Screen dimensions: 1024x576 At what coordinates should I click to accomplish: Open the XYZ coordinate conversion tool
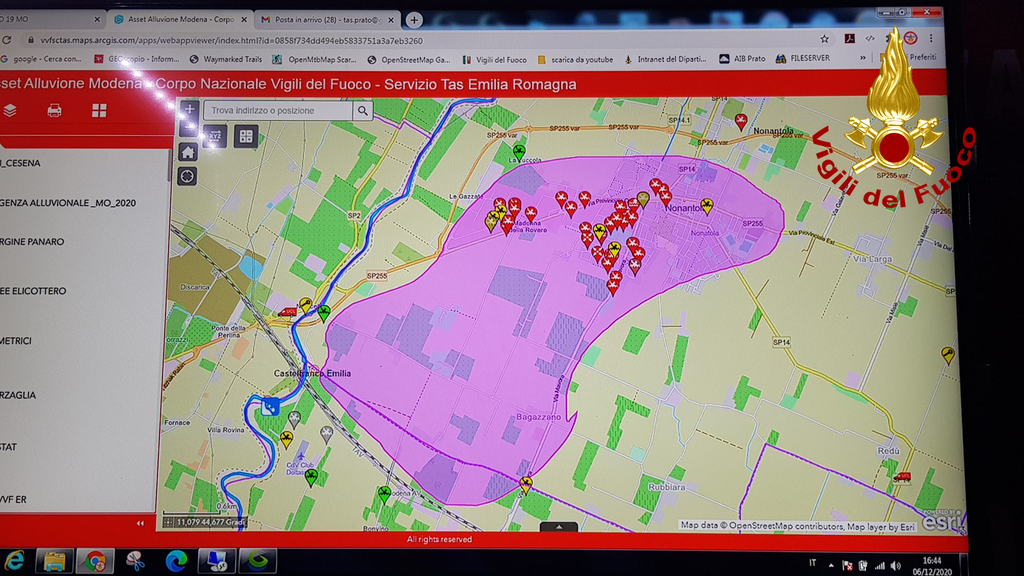point(214,136)
